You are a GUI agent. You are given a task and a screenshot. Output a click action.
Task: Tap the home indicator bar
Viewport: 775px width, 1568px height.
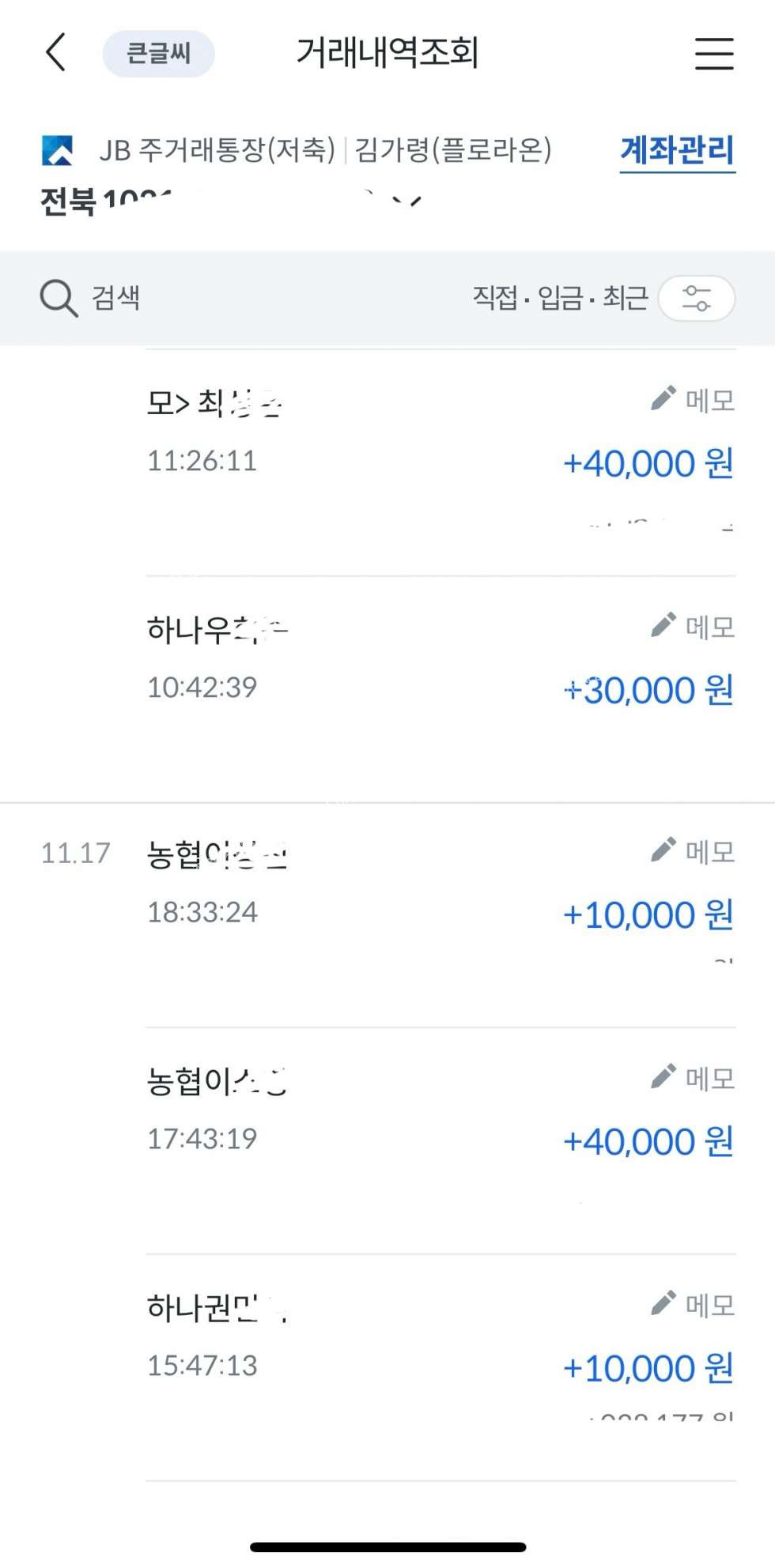387,1547
